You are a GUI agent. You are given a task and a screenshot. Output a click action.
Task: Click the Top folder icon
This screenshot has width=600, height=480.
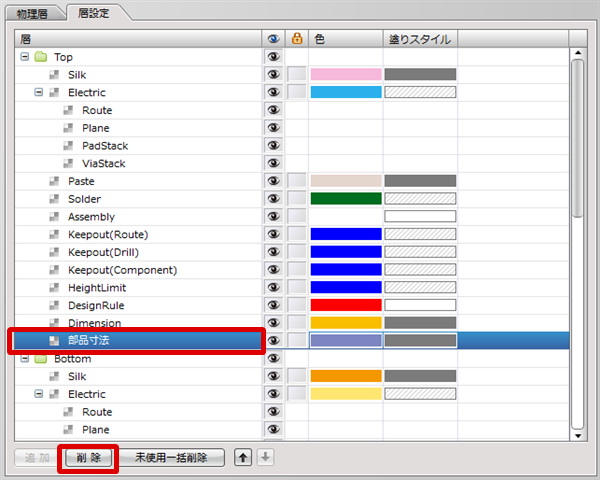pos(41,57)
